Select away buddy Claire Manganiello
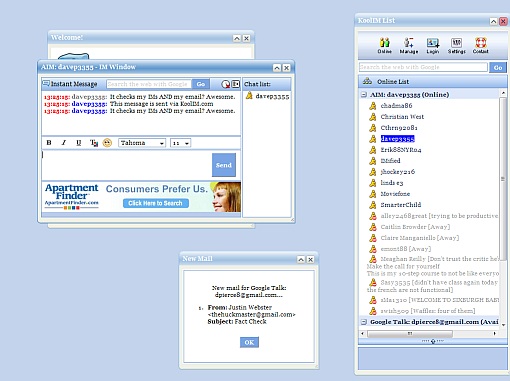Image resolution: width=510 pixels, height=381 pixels. (420, 238)
